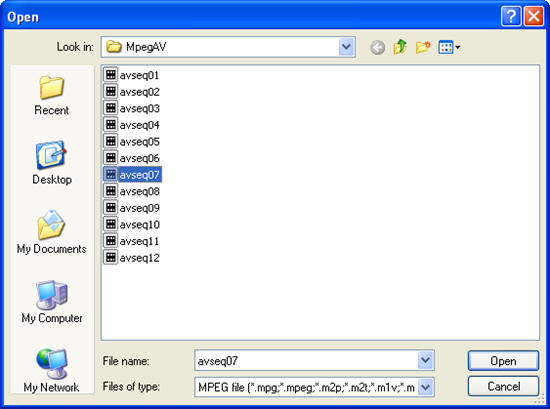Create a new folder

click(423, 47)
